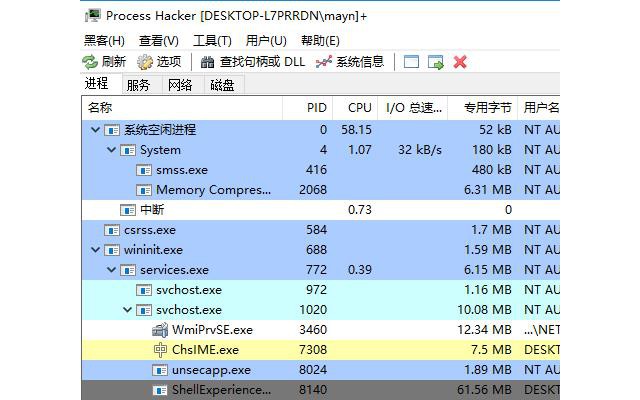Sort by the 用户名 column header

pos(539,108)
